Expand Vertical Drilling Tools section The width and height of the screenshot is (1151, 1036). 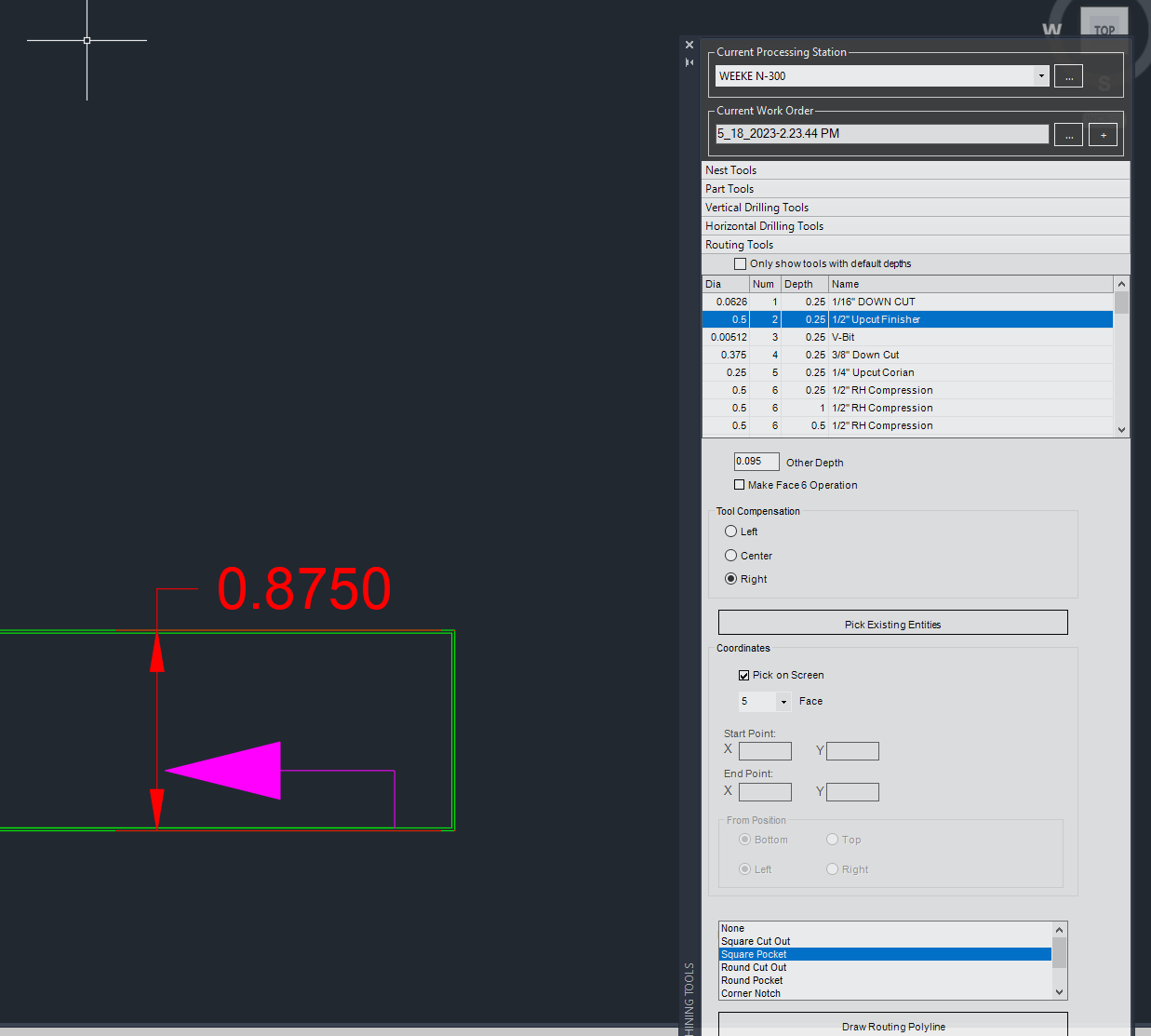click(916, 208)
